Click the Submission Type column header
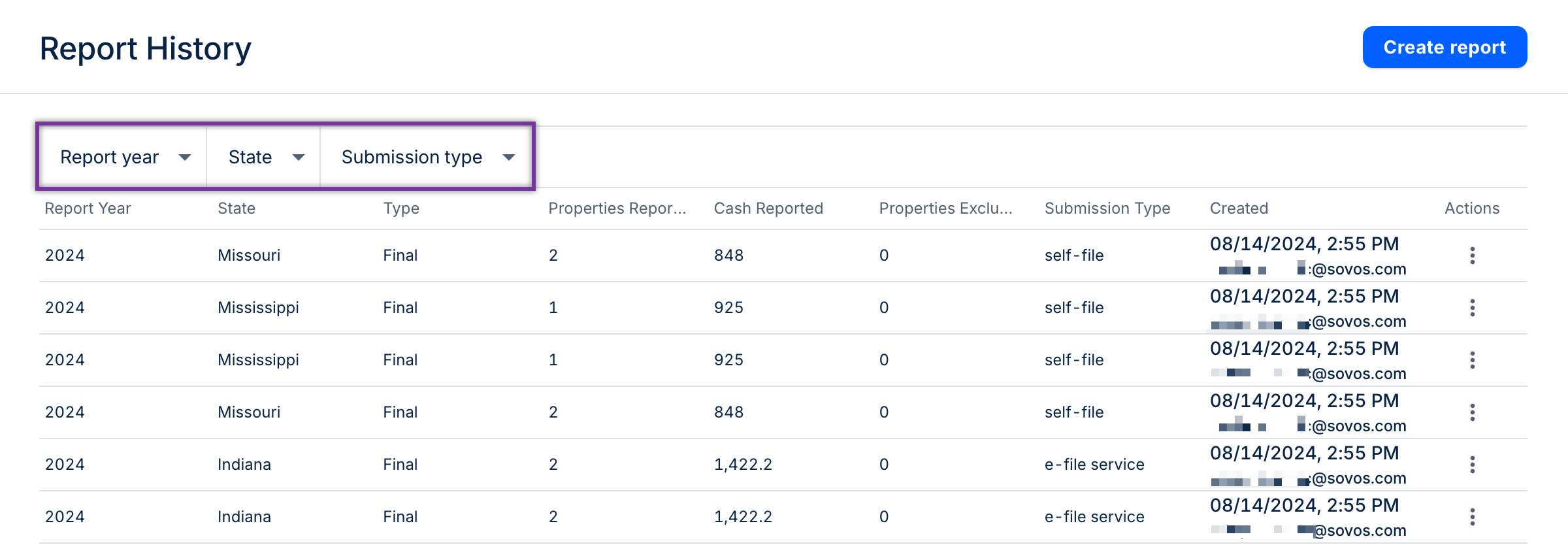Image resolution: width=1568 pixels, height=545 pixels. 1107,208
